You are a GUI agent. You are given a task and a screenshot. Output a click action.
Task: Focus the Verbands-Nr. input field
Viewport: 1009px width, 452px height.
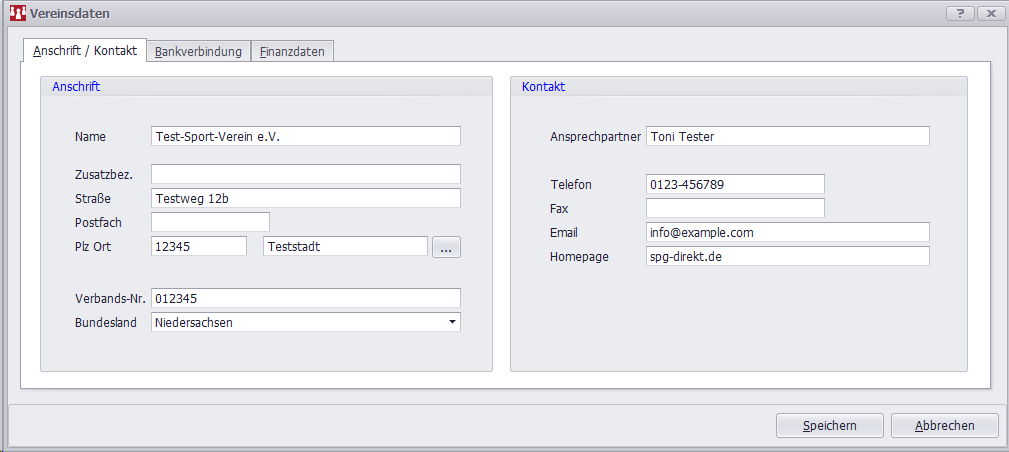point(305,298)
